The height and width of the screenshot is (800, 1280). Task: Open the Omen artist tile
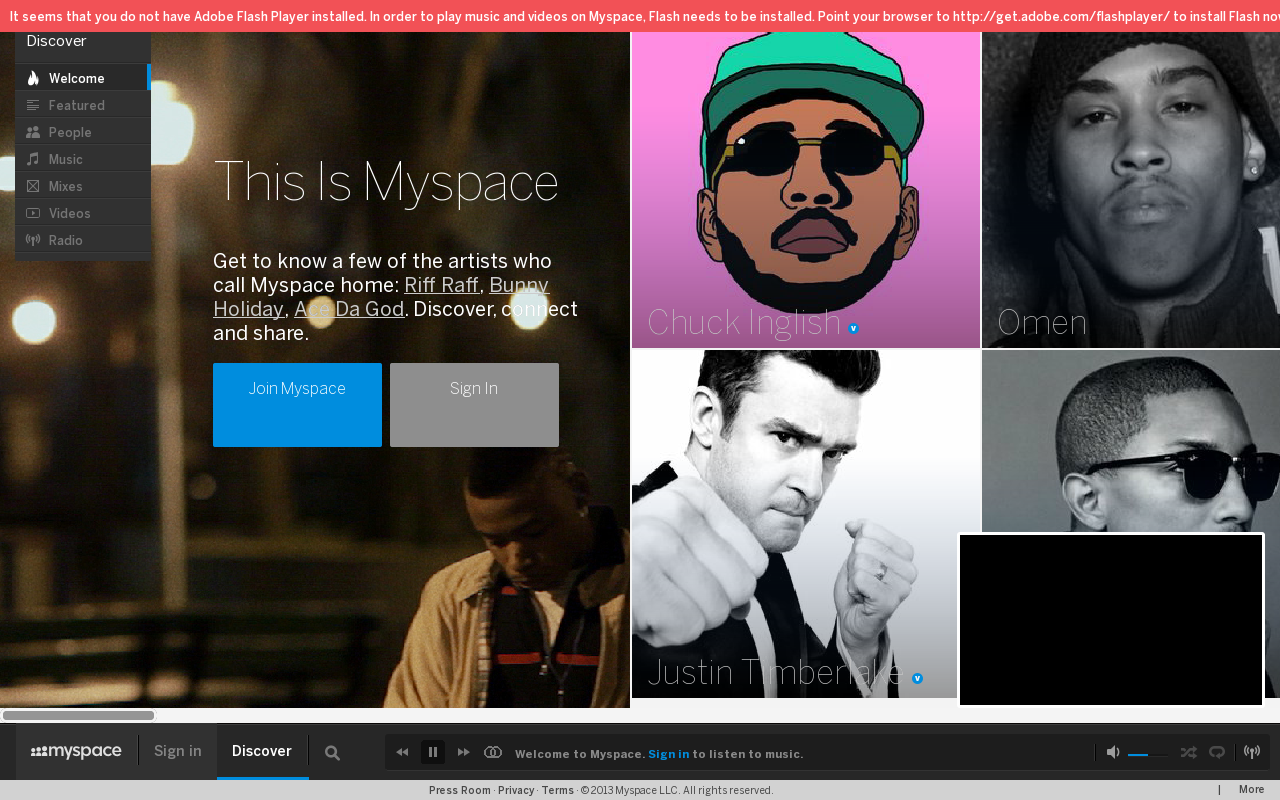(1131, 190)
